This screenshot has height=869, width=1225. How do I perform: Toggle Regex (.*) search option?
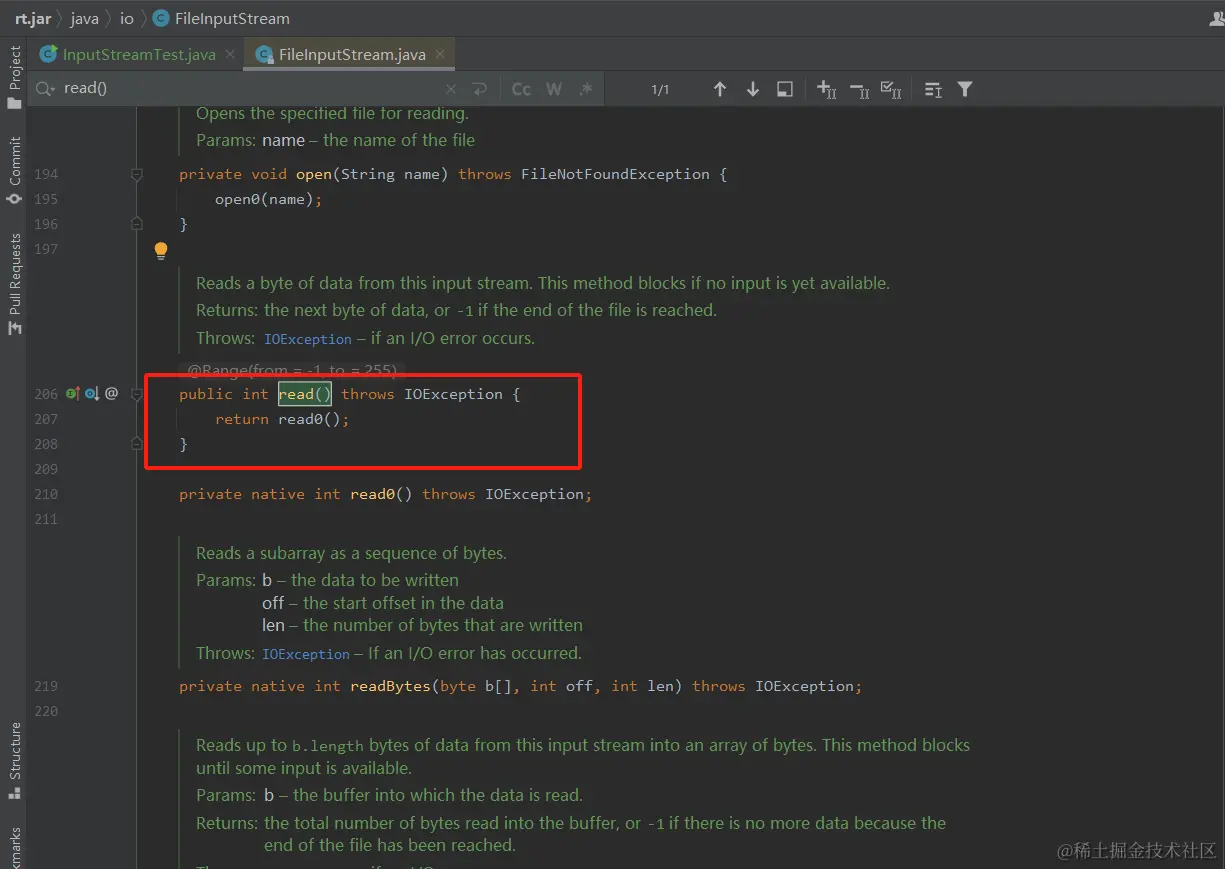tap(586, 89)
